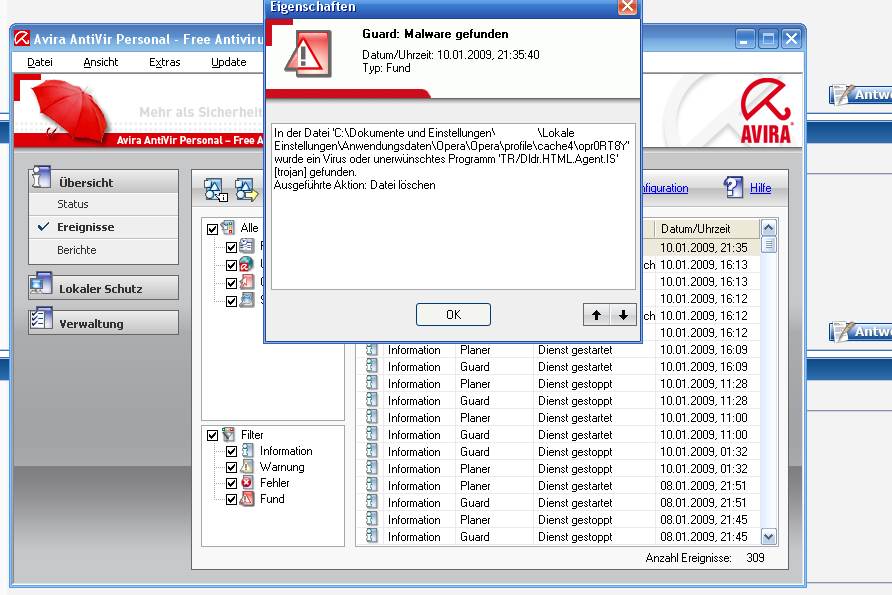Click the upper Antw button in the background window

click(861, 94)
